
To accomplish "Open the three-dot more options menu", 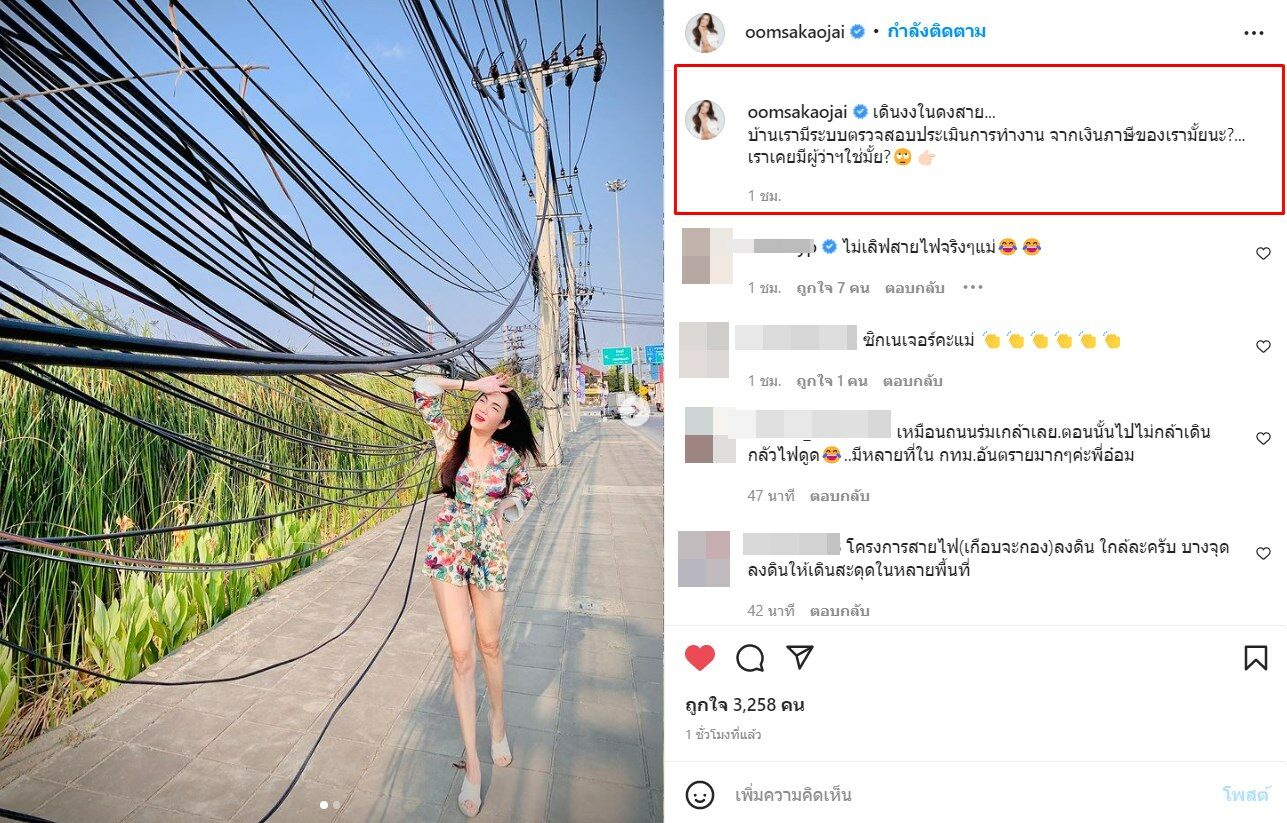I will (1254, 33).
